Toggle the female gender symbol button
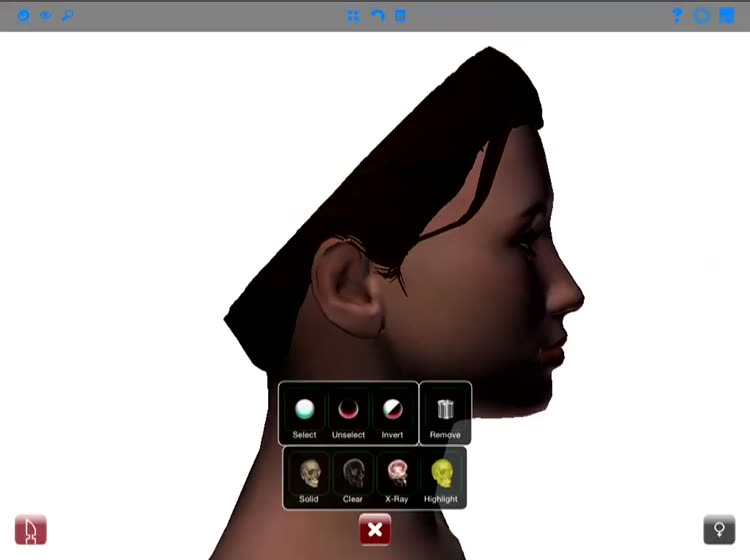The width and height of the screenshot is (750, 560). [x=719, y=529]
